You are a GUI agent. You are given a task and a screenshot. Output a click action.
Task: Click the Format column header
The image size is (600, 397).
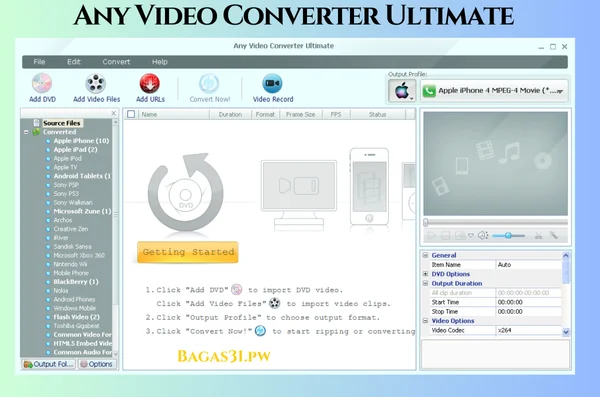click(265, 114)
